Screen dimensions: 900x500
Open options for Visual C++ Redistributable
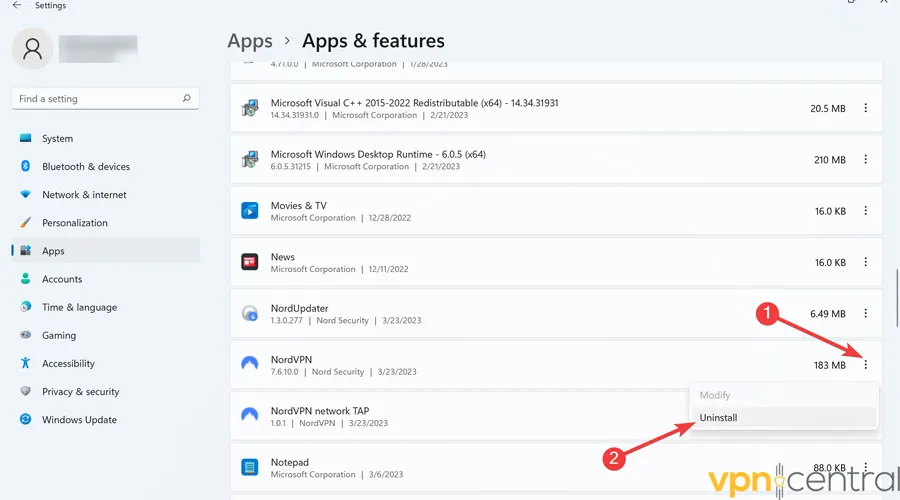click(866, 108)
